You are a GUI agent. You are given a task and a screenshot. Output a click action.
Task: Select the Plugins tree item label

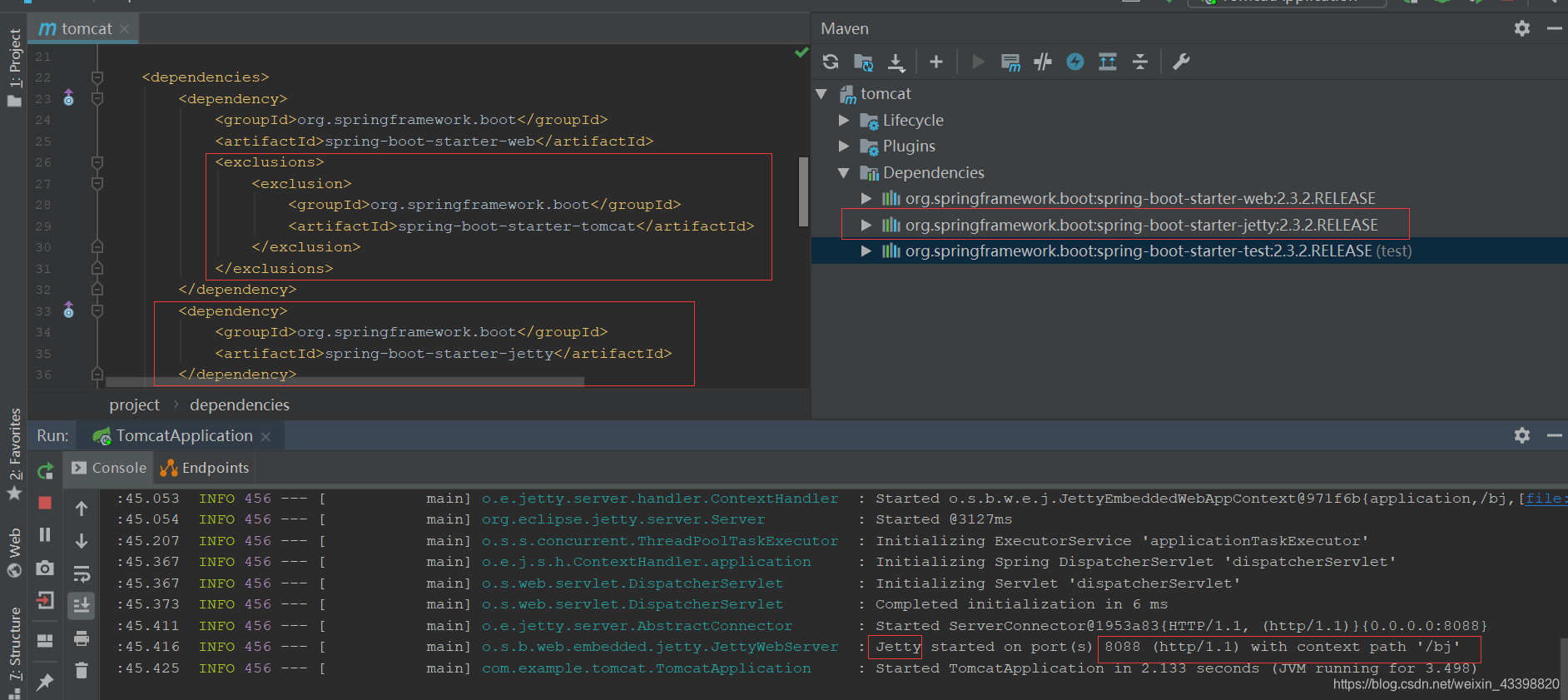coord(909,146)
